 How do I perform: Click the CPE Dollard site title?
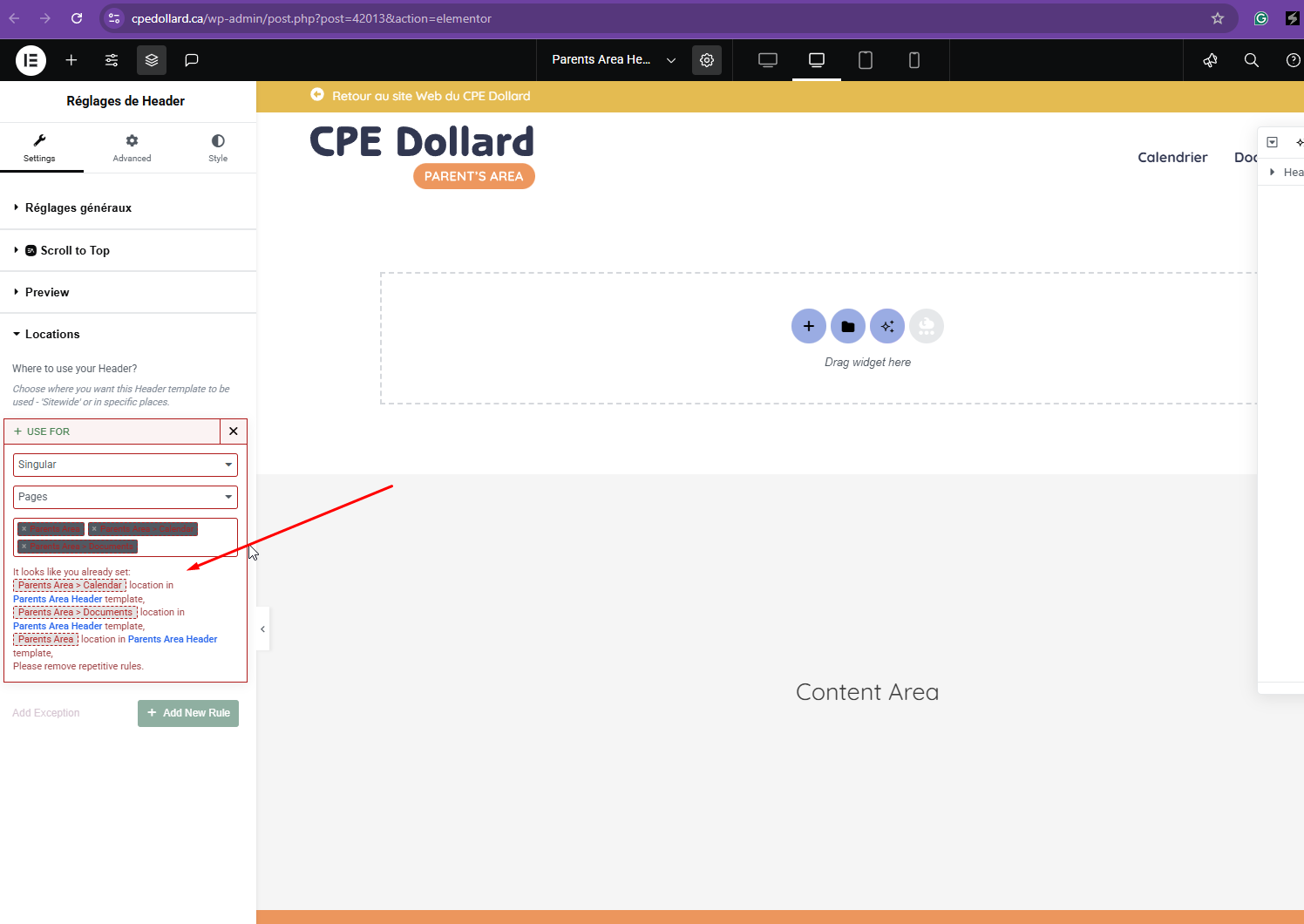point(422,141)
